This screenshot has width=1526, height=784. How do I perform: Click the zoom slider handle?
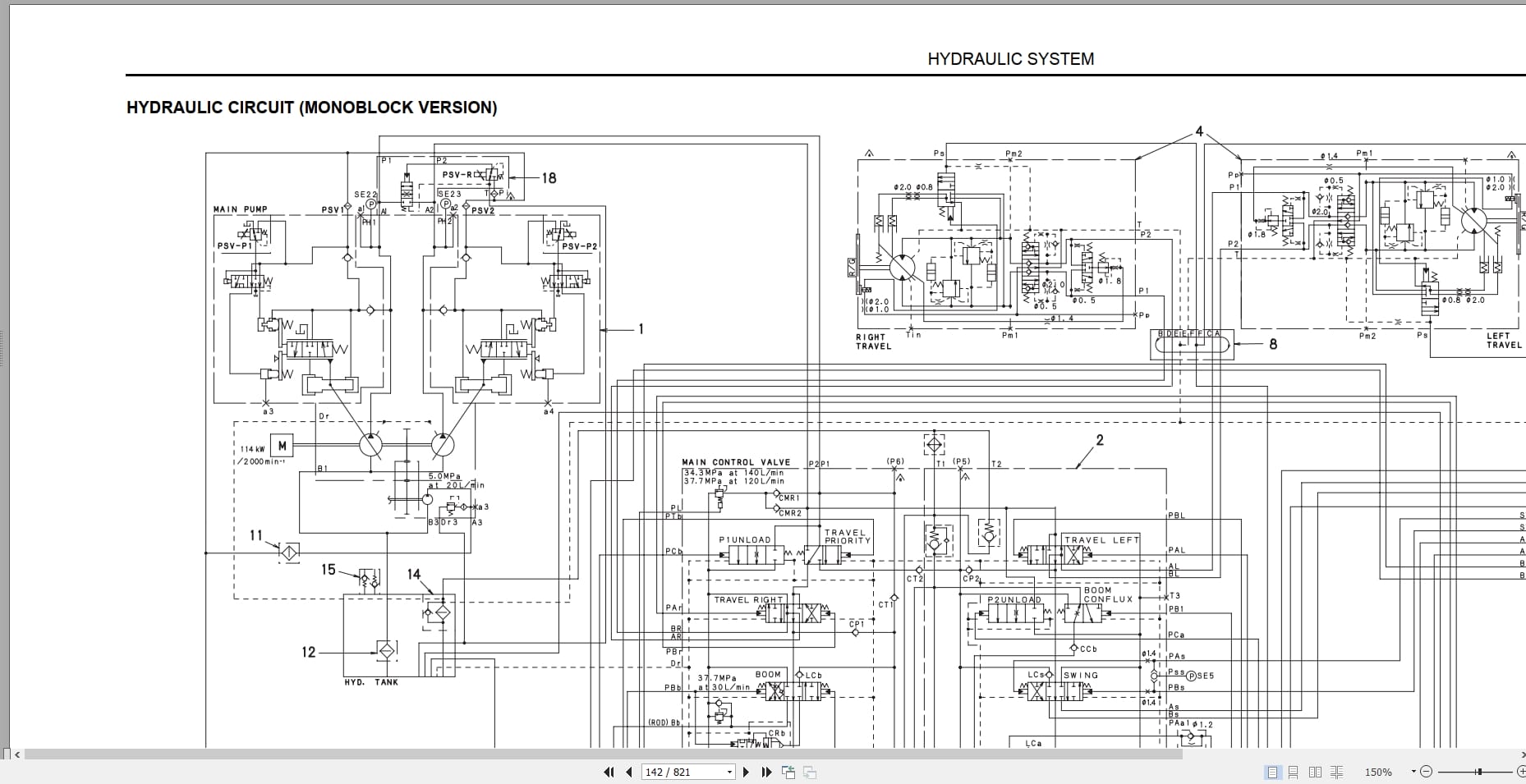pyautogui.click(x=1478, y=772)
